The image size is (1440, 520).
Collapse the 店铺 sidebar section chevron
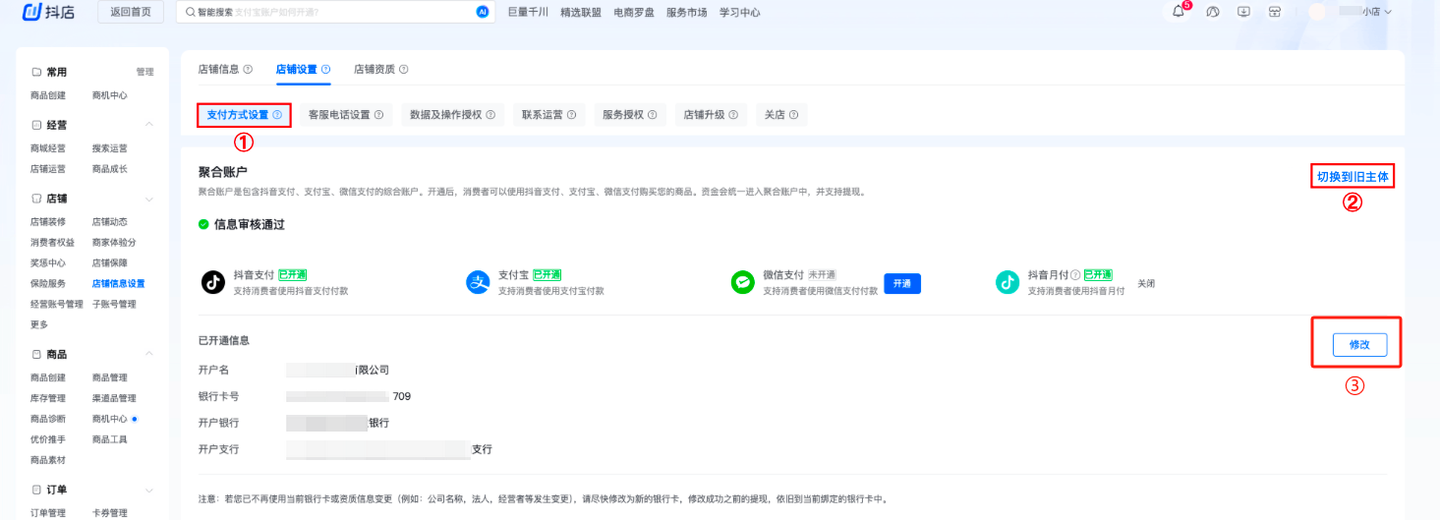click(149, 199)
